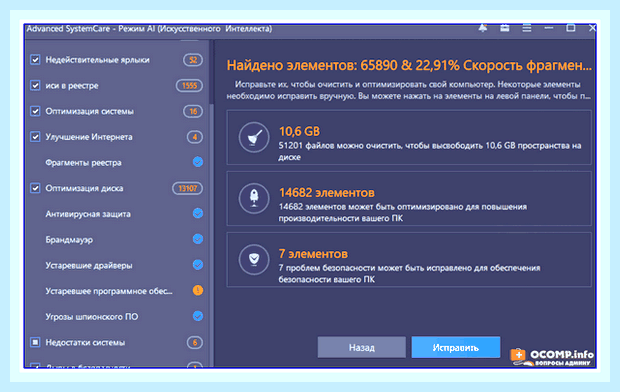The width and height of the screenshot is (620, 392).
Task: Click the 4 badge for Улучшение Интернета
Action: 195,137
